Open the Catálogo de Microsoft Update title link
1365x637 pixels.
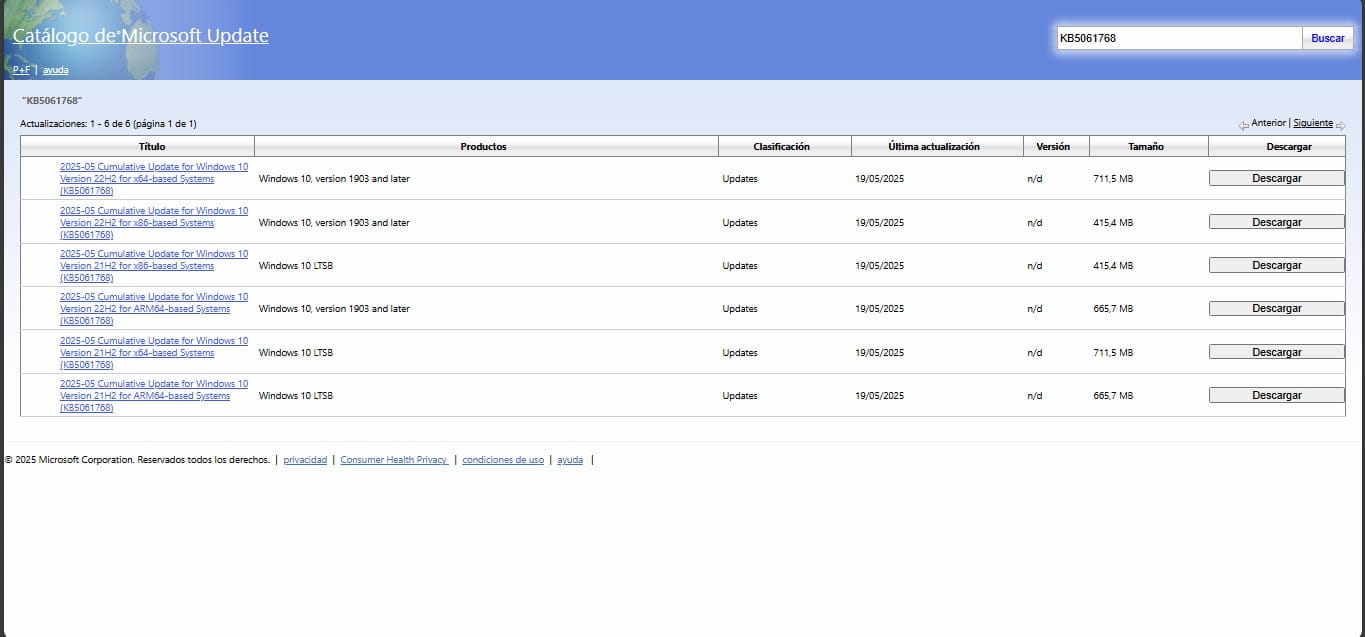click(x=141, y=36)
